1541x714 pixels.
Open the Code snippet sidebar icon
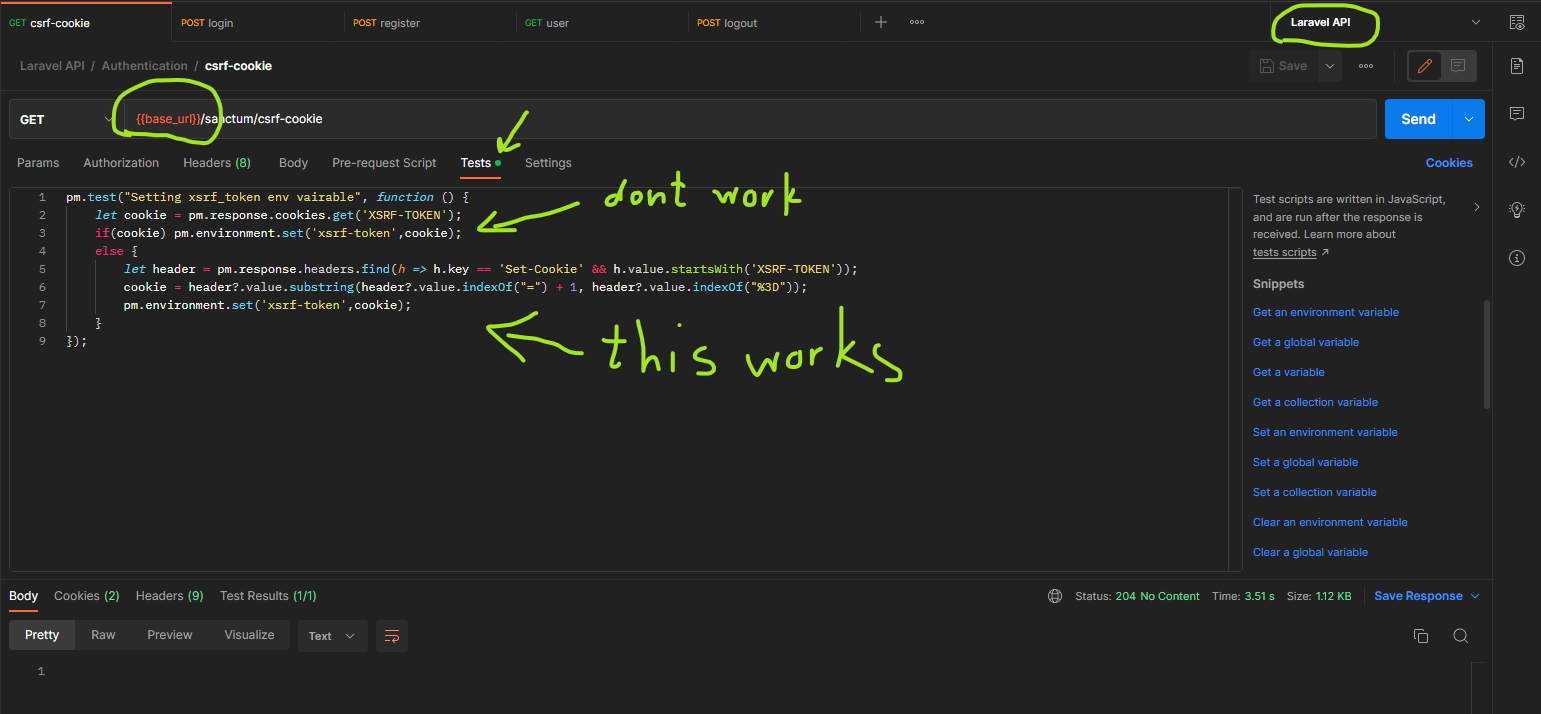click(x=1517, y=162)
